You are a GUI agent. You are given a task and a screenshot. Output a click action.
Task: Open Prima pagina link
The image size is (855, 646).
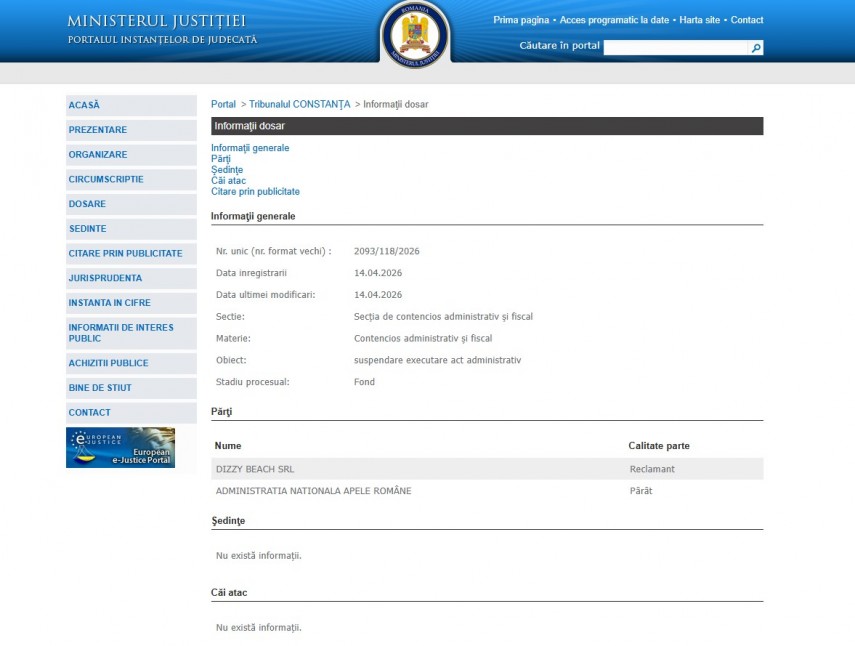tap(521, 20)
